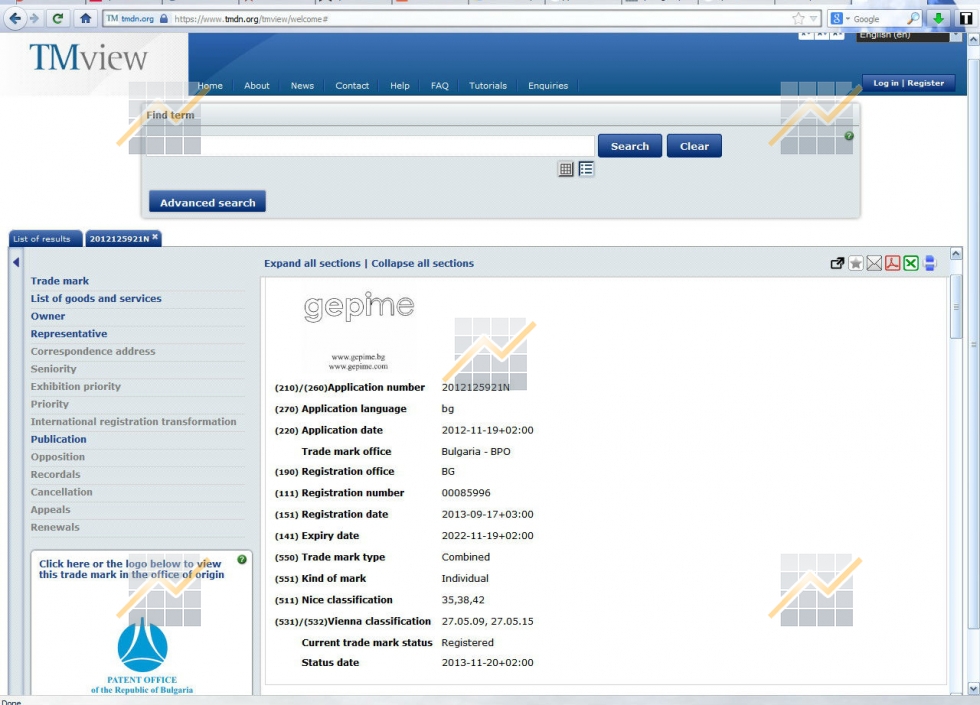Bookmark this page star icon
Image resolution: width=980 pixels, height=705 pixels.
tap(798, 19)
